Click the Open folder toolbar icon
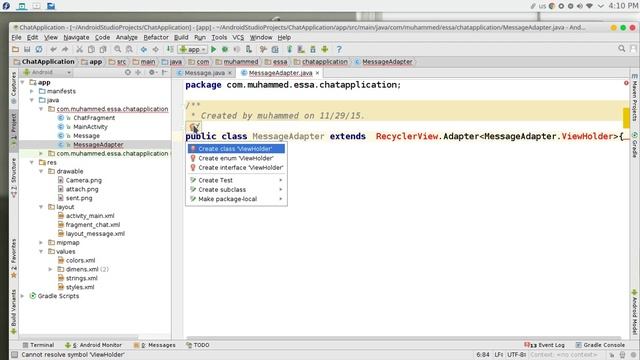The width and height of the screenshot is (640, 360). point(16,49)
